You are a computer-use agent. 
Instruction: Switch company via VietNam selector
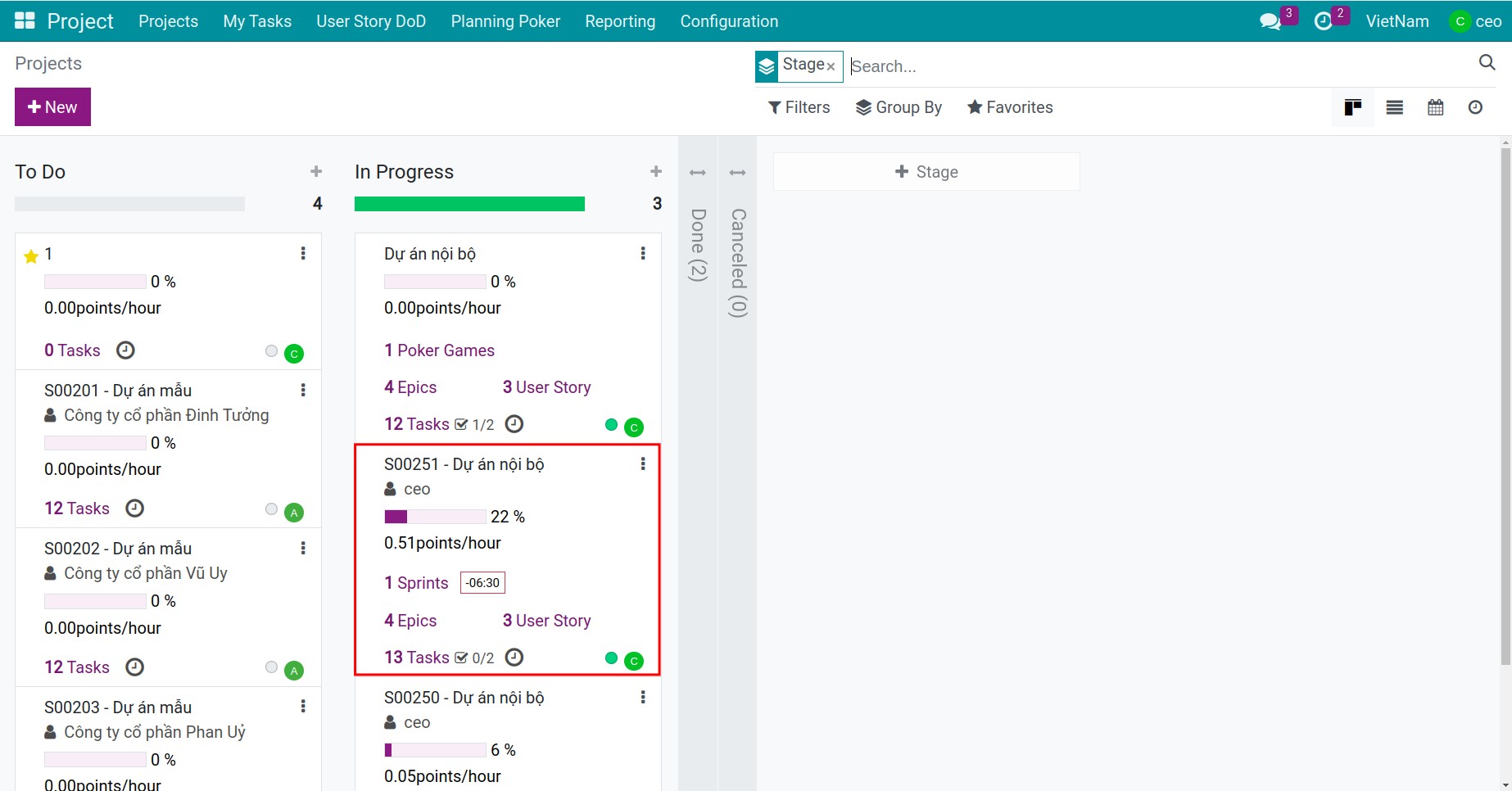pyautogui.click(x=1397, y=21)
